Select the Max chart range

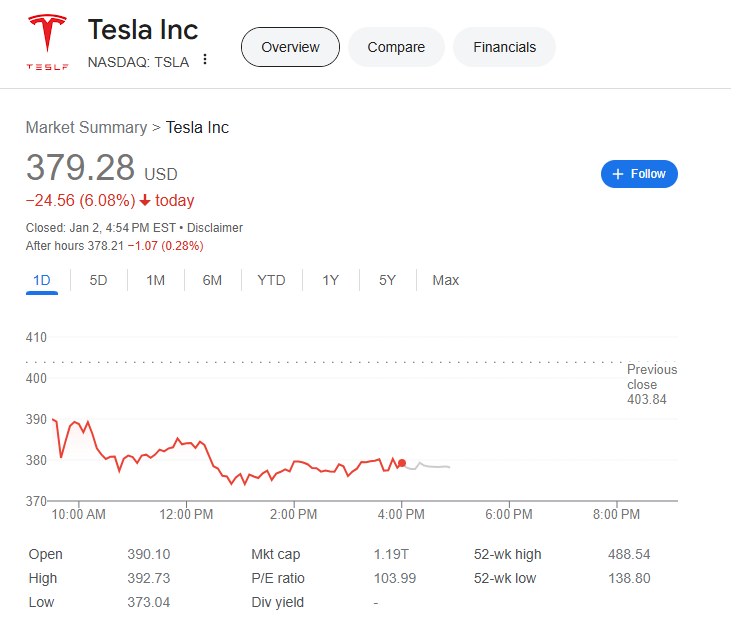[x=445, y=280]
